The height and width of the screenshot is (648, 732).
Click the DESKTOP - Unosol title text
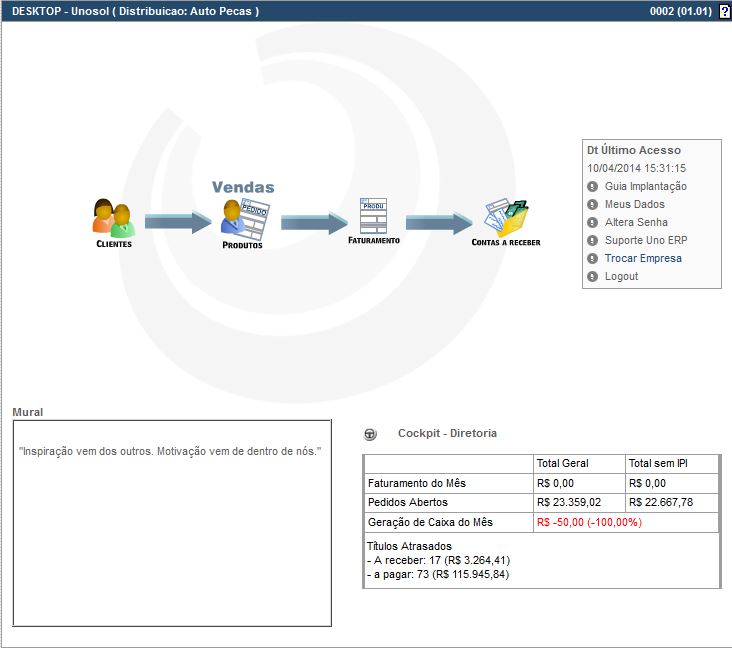(x=135, y=11)
